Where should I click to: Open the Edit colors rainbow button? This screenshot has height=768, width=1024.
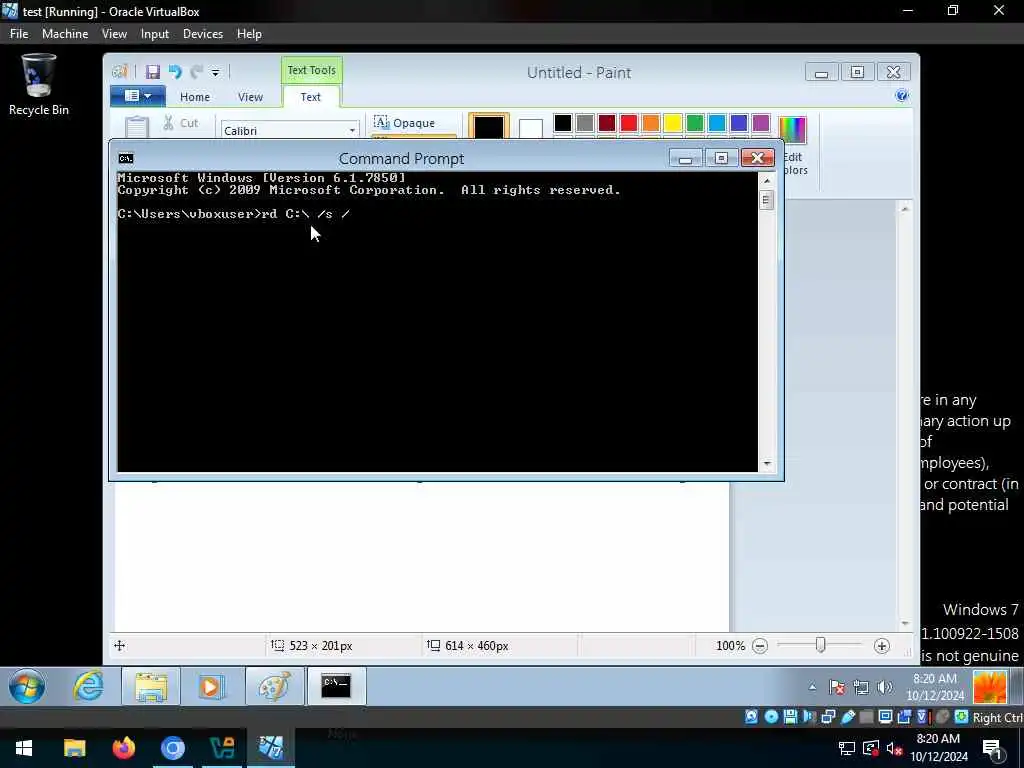(793, 130)
